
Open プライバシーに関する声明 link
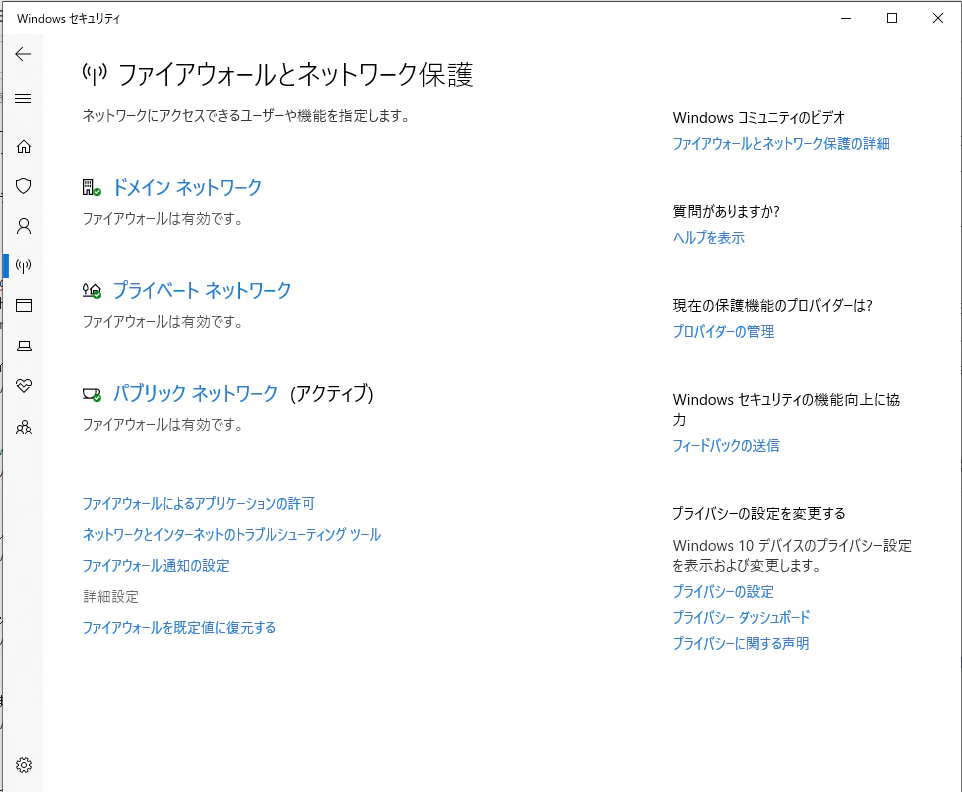point(741,643)
